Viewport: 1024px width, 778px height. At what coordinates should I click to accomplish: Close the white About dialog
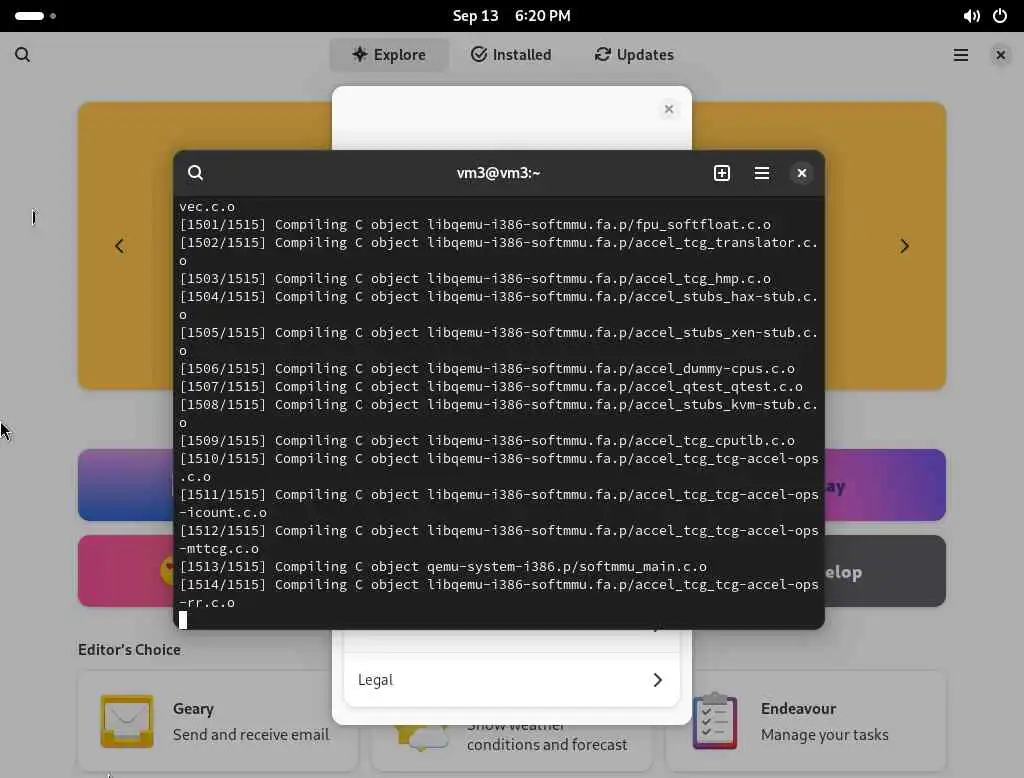(x=668, y=109)
